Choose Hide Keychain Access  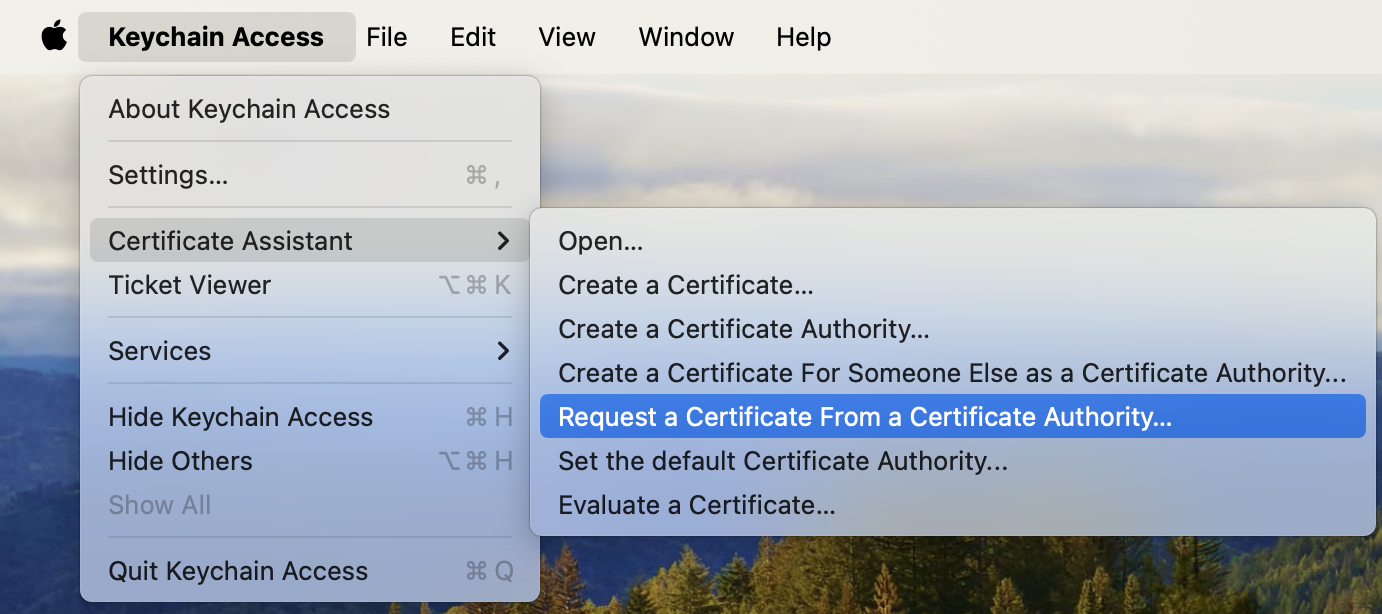pyautogui.click(x=240, y=417)
